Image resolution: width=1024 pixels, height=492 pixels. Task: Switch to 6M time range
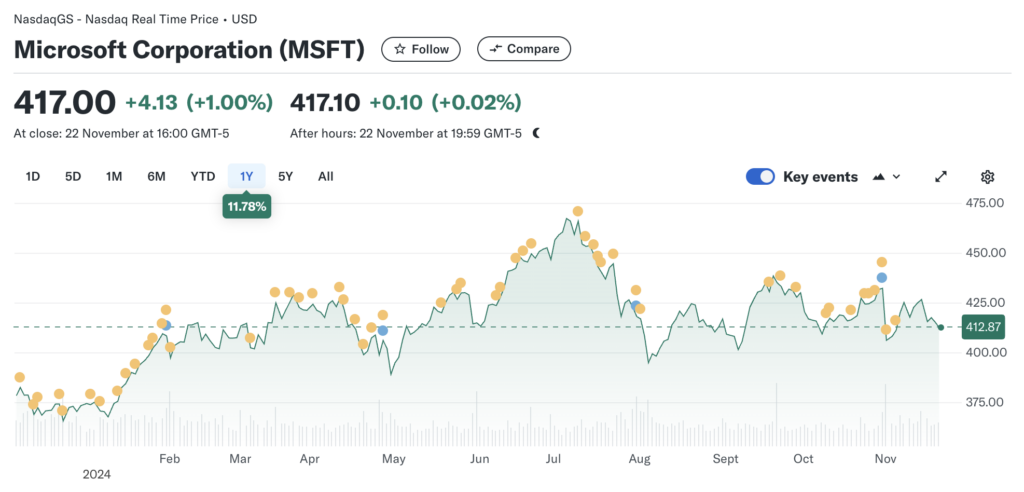[x=156, y=177]
